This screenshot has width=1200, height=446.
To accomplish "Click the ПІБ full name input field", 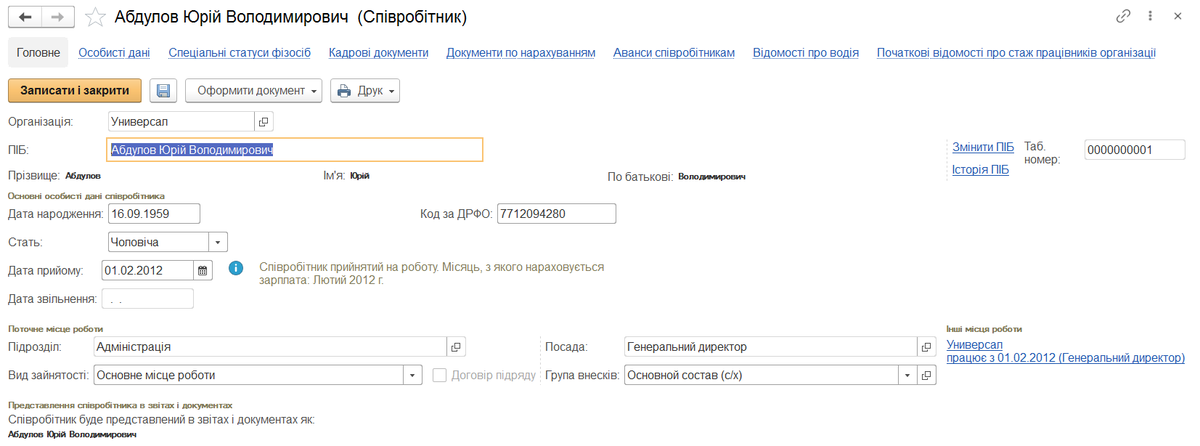I will coord(295,149).
